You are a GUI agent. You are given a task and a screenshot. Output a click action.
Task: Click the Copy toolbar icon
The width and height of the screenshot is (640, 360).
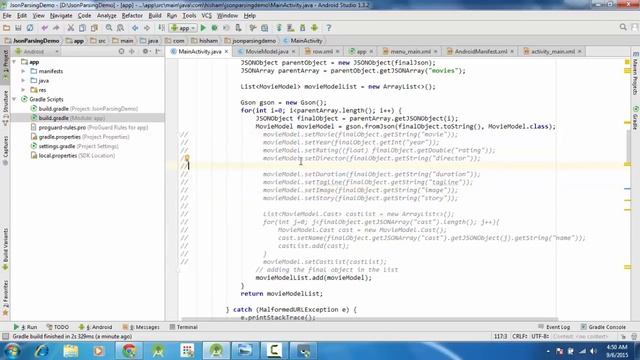(82, 28)
